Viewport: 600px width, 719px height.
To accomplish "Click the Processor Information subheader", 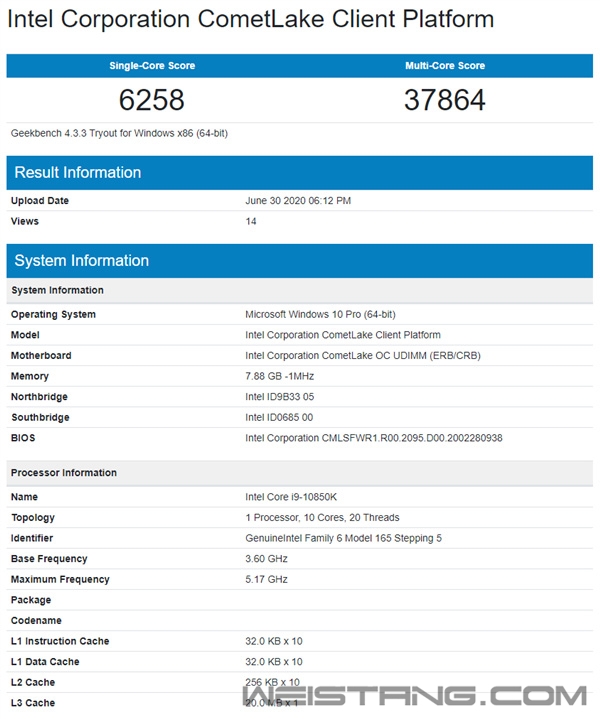I will coord(64,472).
